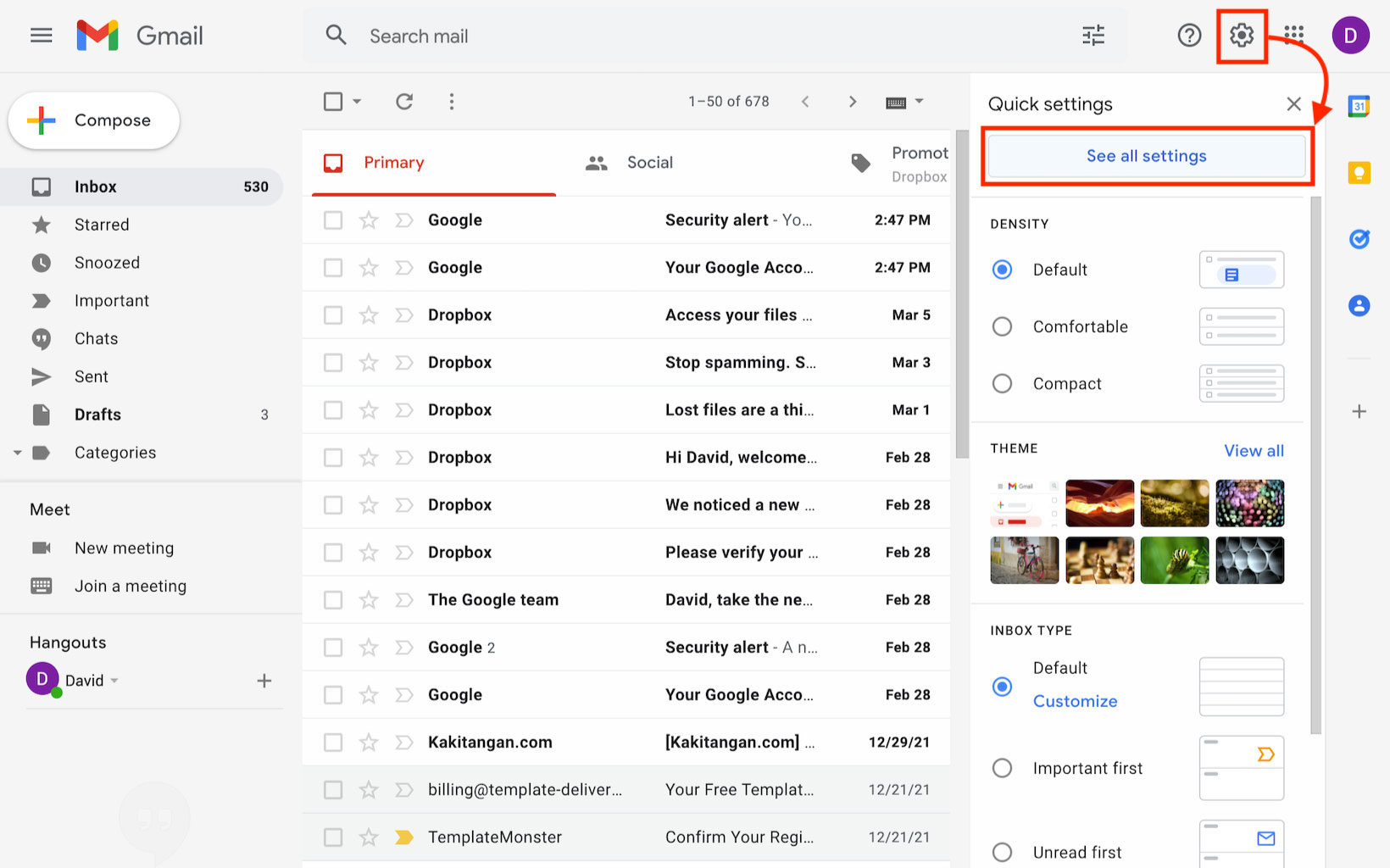
Task: Tick the checkbox for Kakitangan.com email
Action: 333,743
